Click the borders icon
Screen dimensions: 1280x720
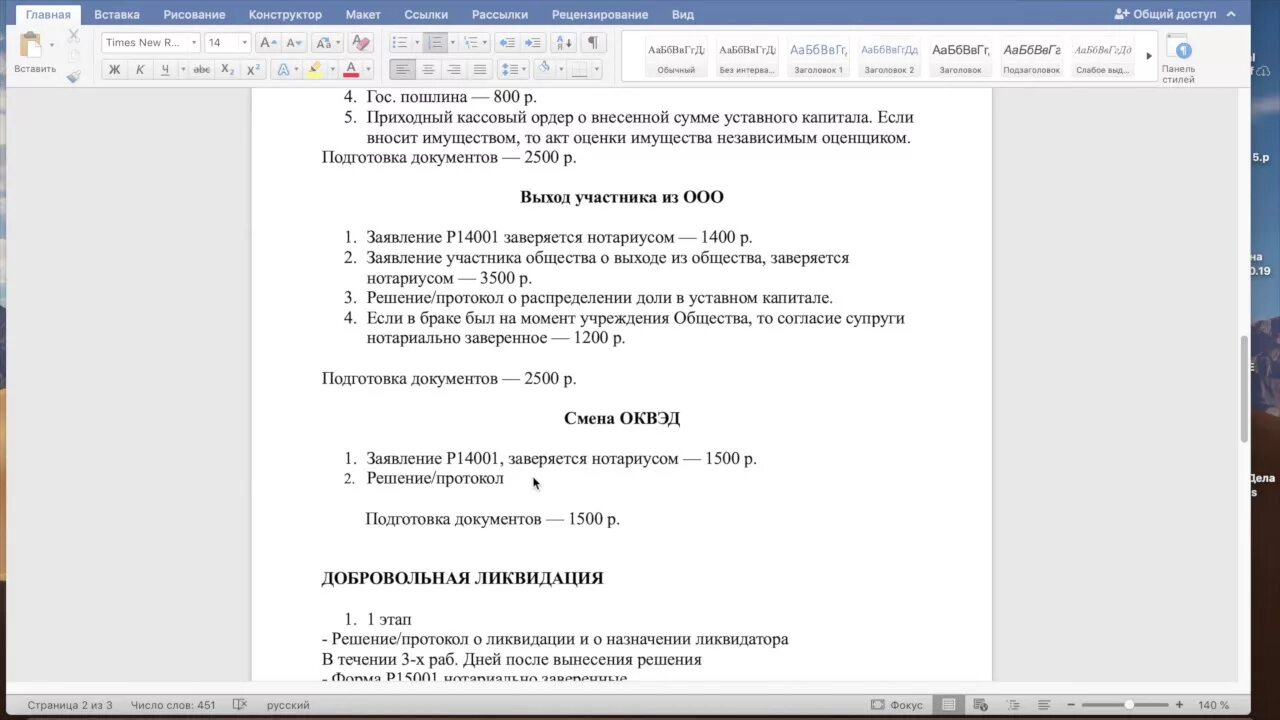tap(579, 69)
